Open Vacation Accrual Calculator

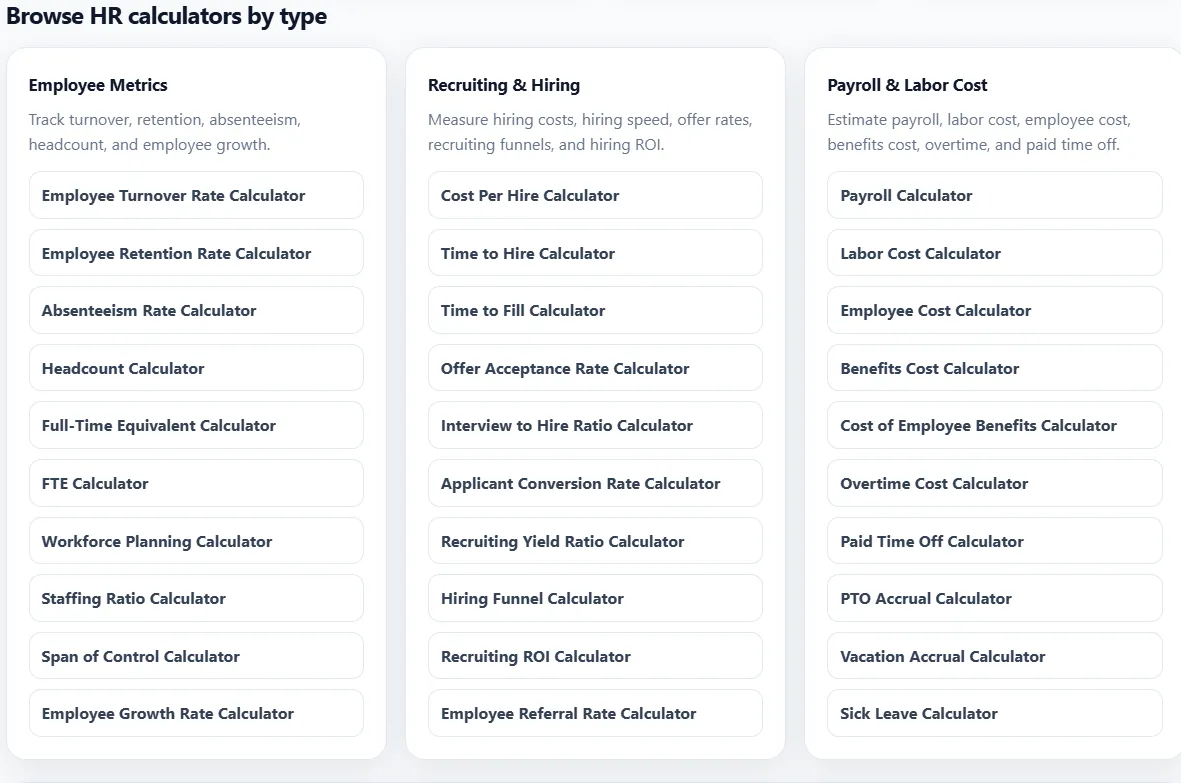(995, 657)
